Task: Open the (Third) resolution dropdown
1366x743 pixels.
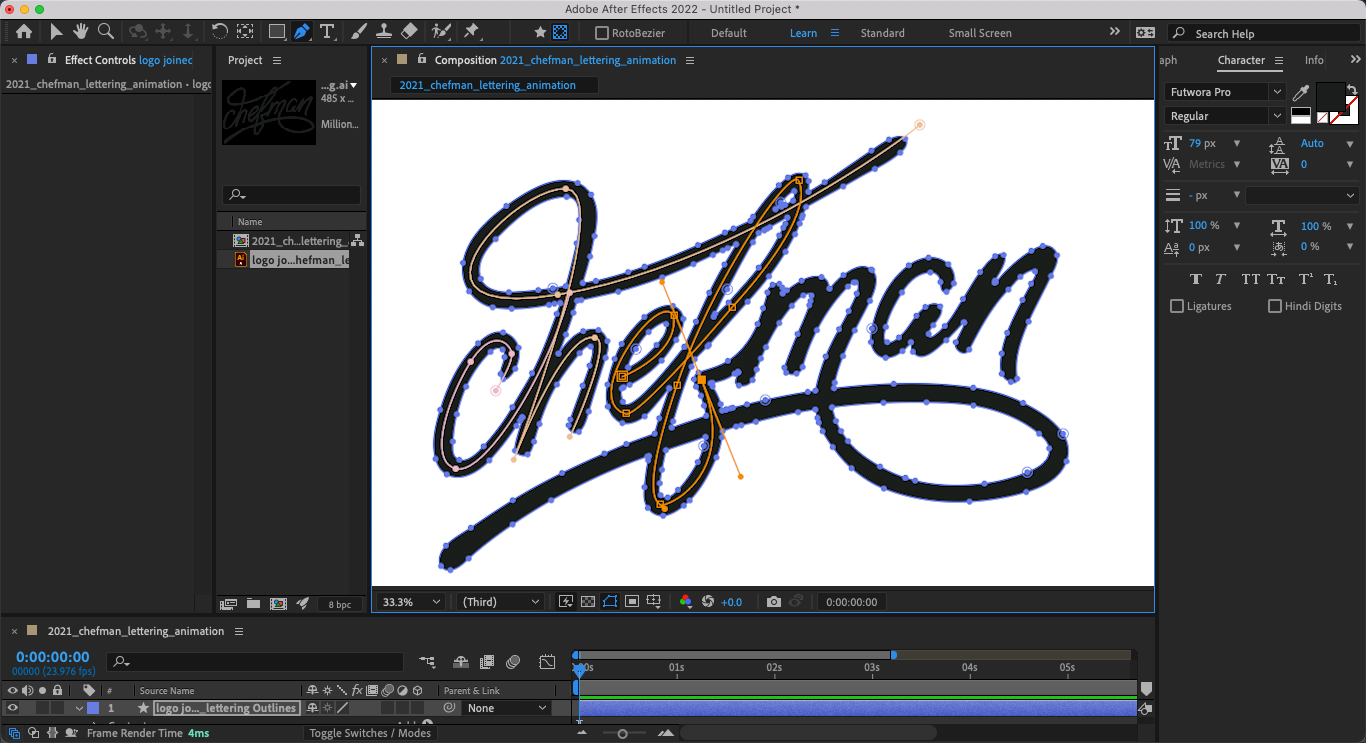Action: tap(500, 602)
